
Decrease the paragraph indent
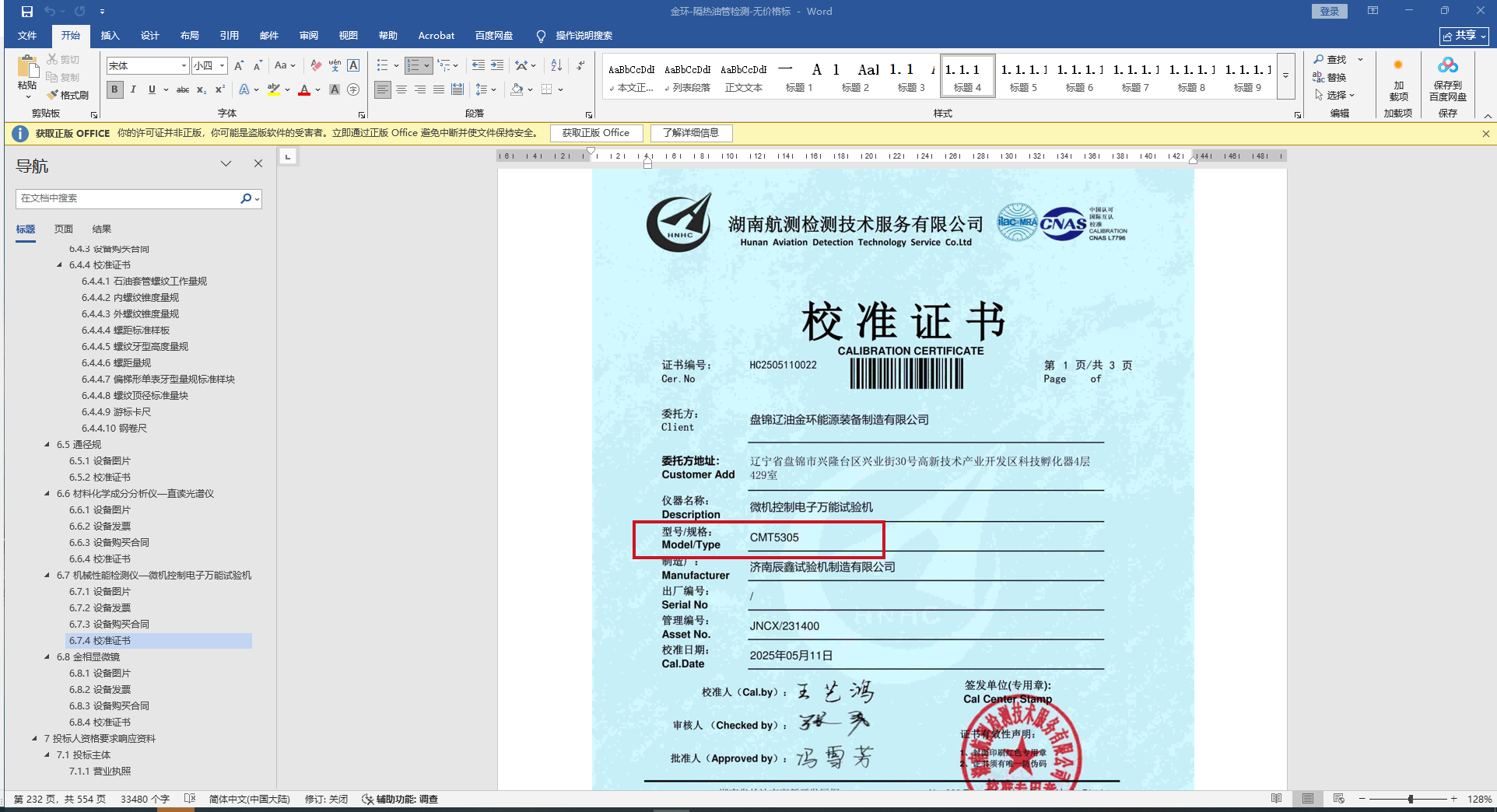click(x=479, y=66)
